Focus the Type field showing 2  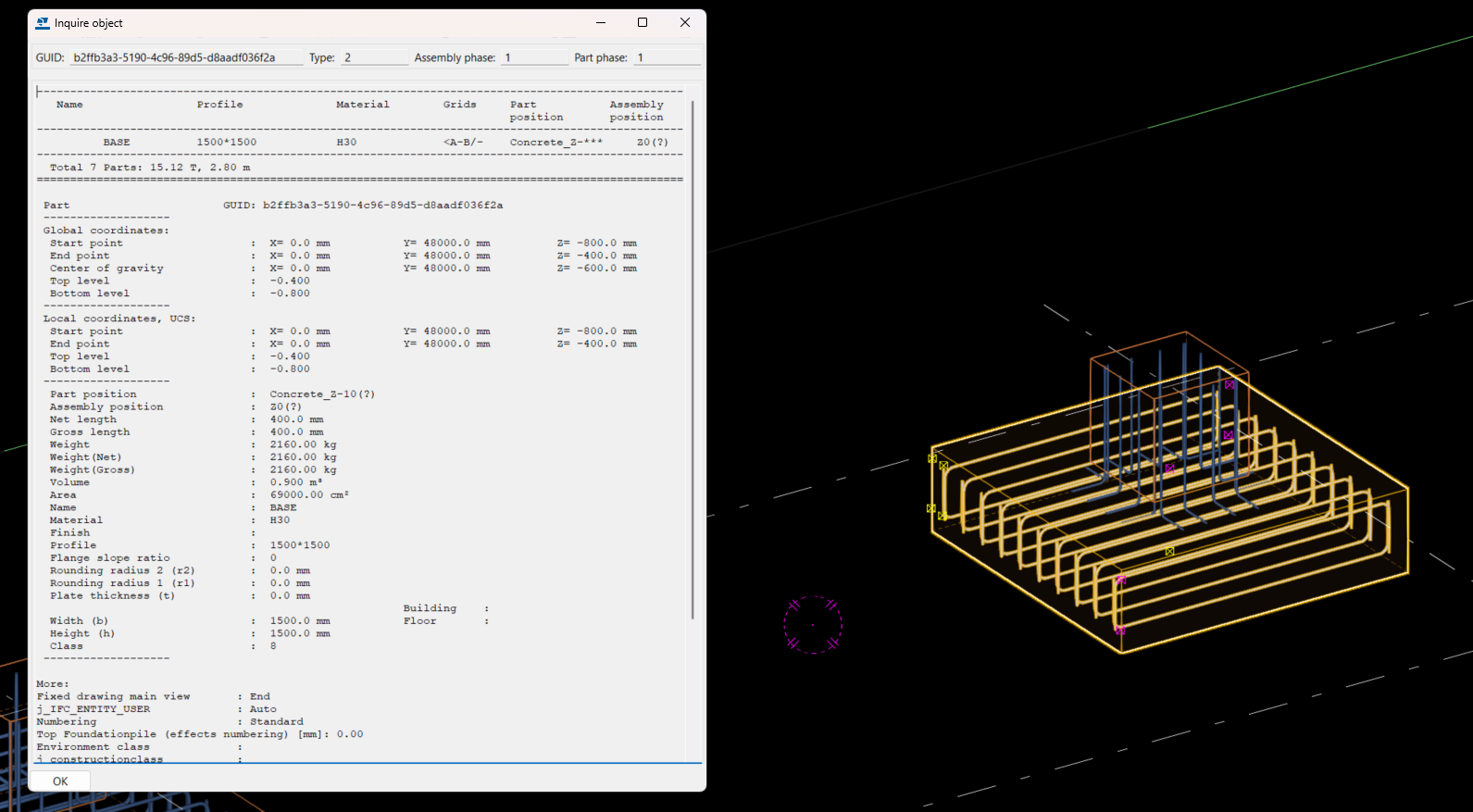tap(374, 57)
